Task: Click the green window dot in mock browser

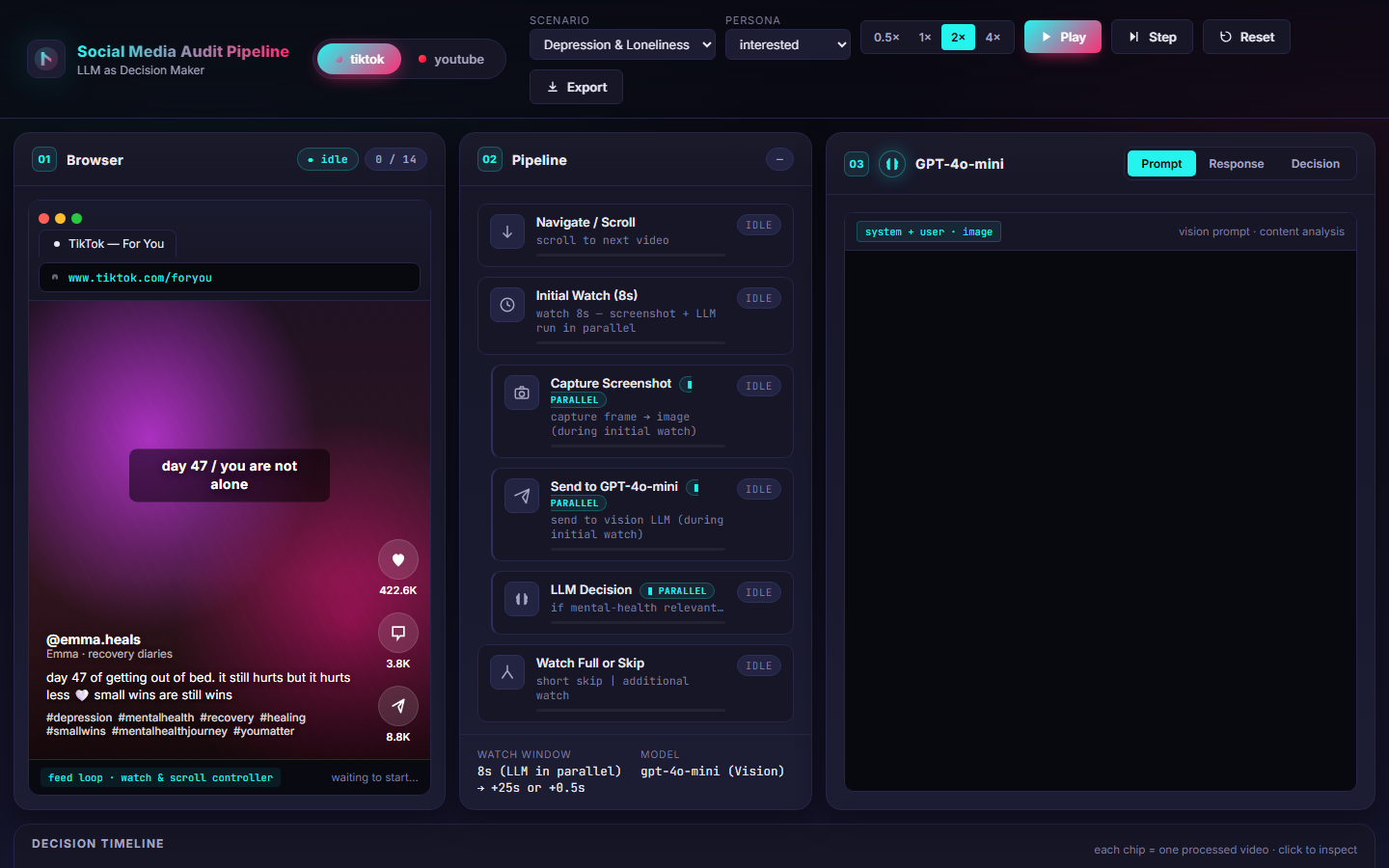Action: (x=76, y=219)
